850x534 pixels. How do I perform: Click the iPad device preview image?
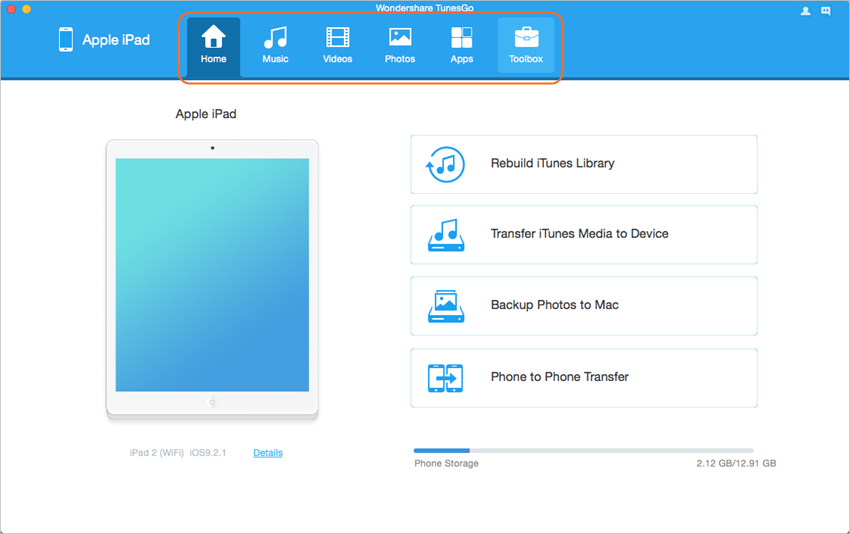(x=212, y=276)
